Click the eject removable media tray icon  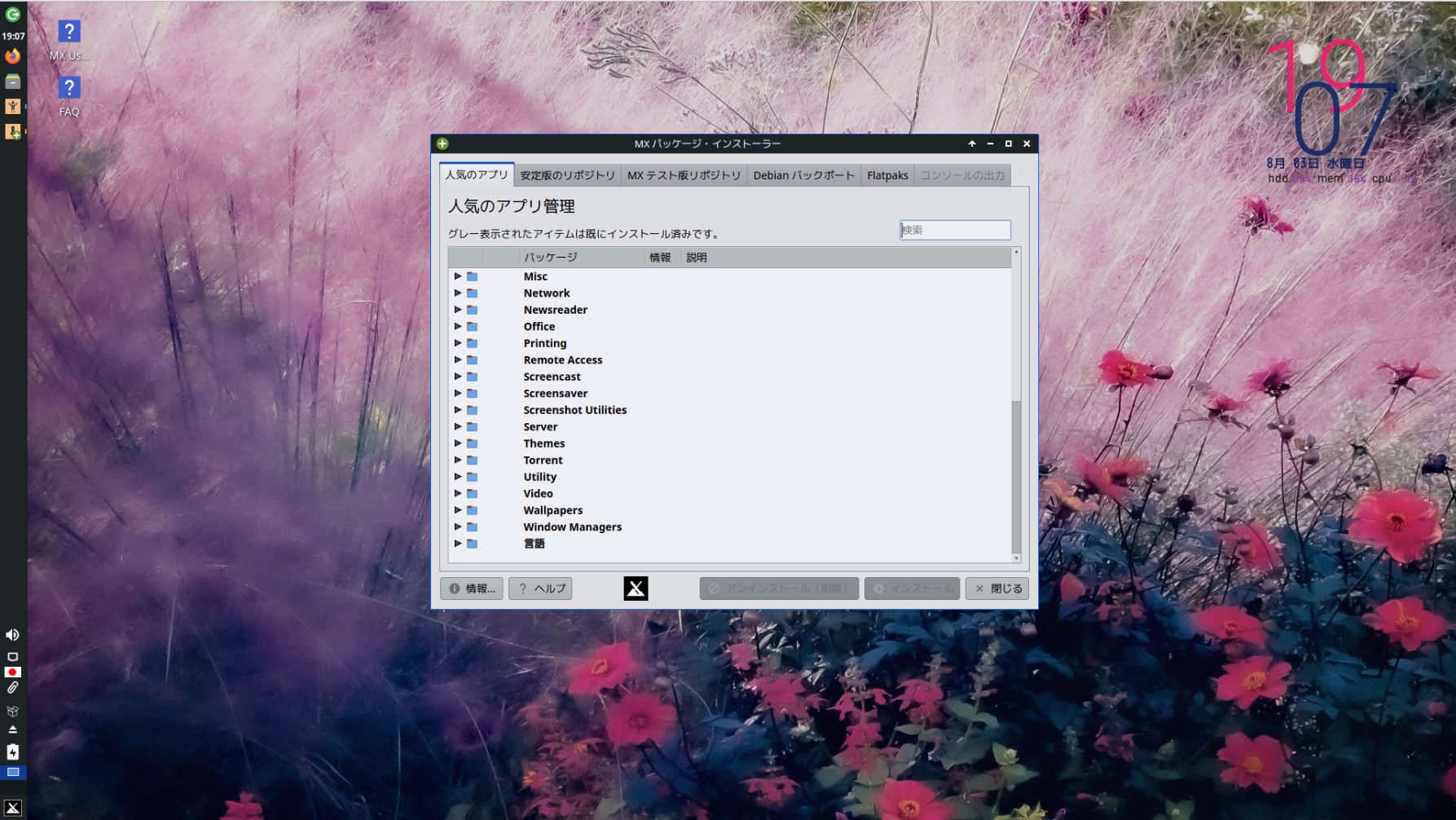13,730
